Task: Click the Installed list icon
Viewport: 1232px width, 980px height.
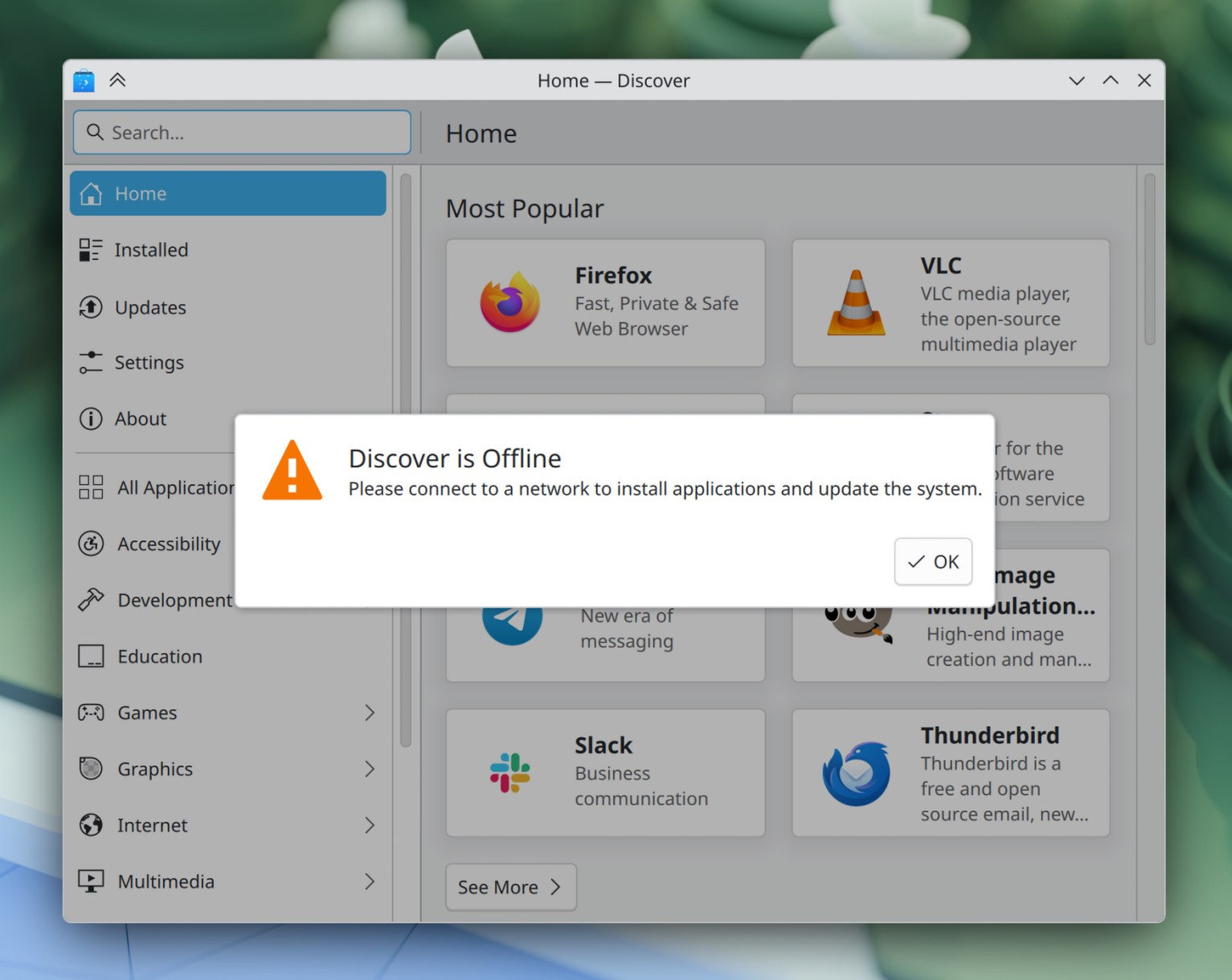Action: [x=91, y=250]
